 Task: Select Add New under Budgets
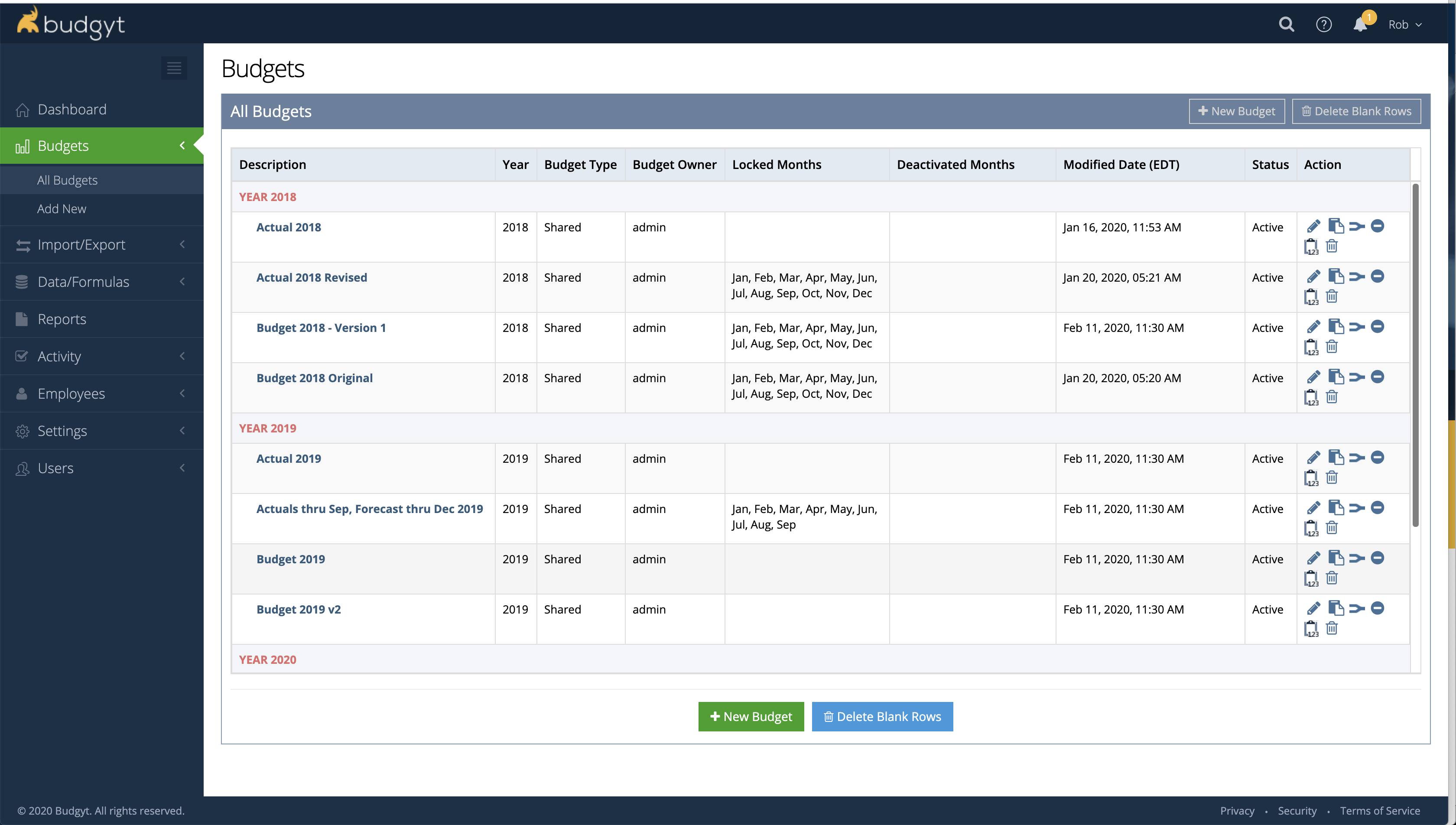click(62, 208)
